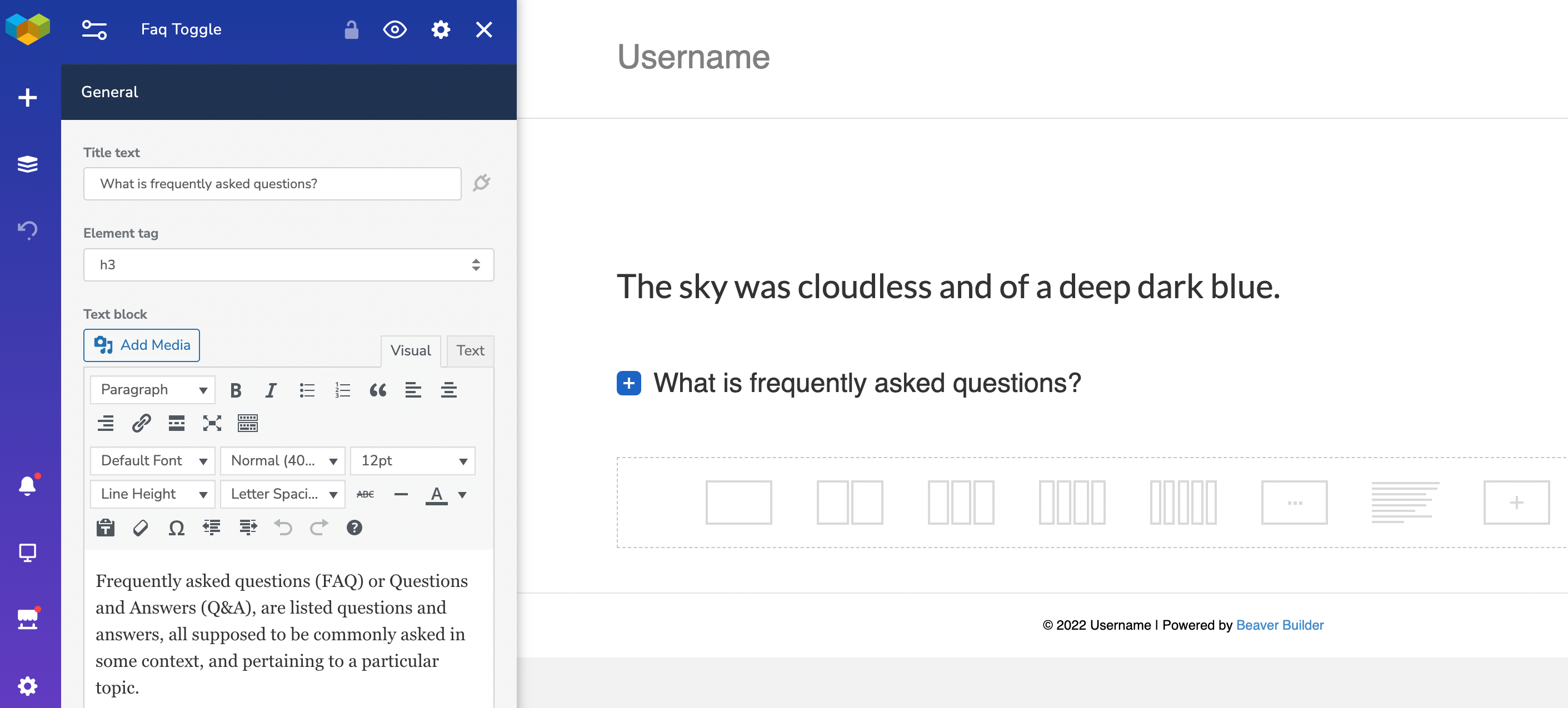Open the Paragraph format dropdown
1568x708 pixels.
click(x=153, y=390)
